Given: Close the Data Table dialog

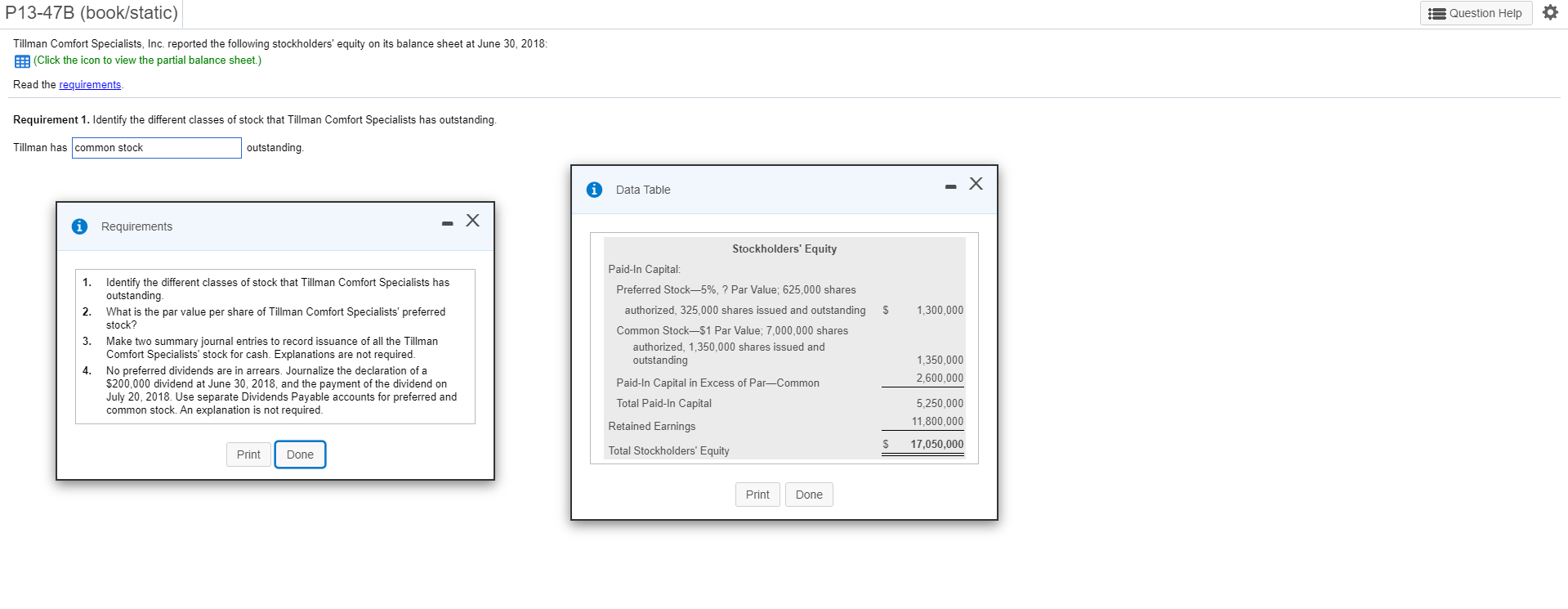Looking at the screenshot, I should point(976,184).
